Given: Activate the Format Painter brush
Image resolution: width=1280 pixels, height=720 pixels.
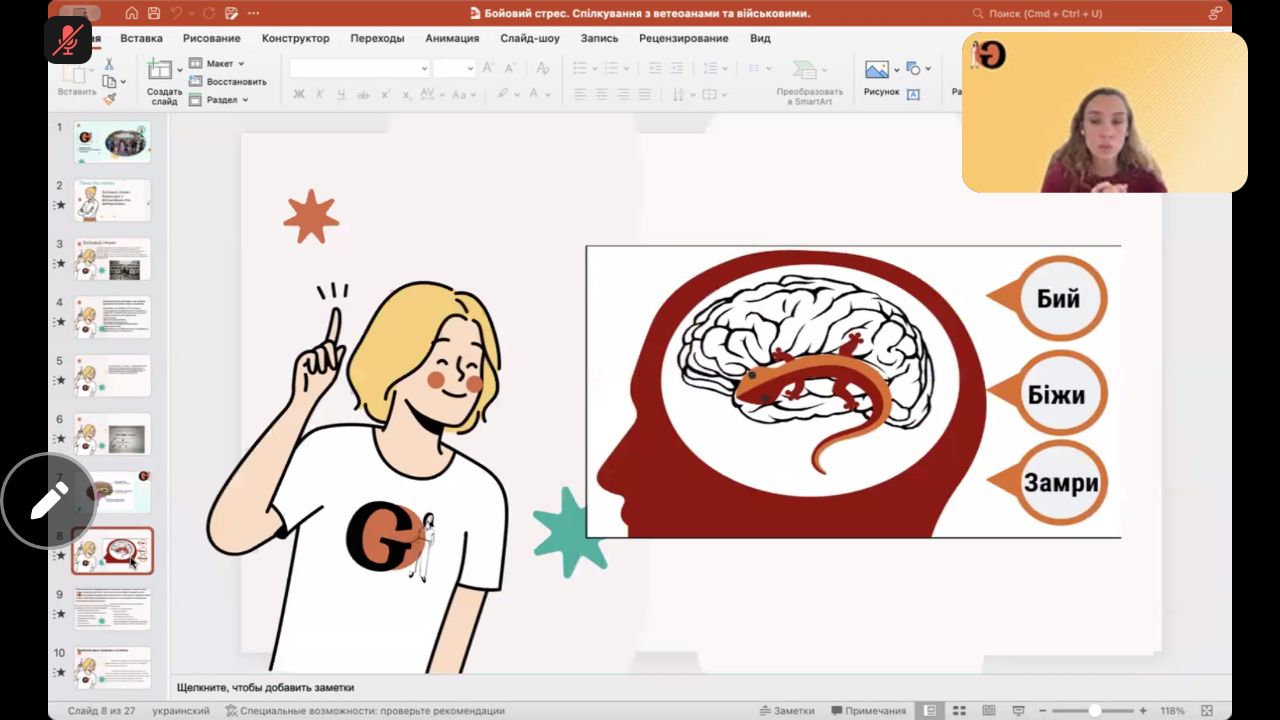Looking at the screenshot, I should tap(110, 98).
